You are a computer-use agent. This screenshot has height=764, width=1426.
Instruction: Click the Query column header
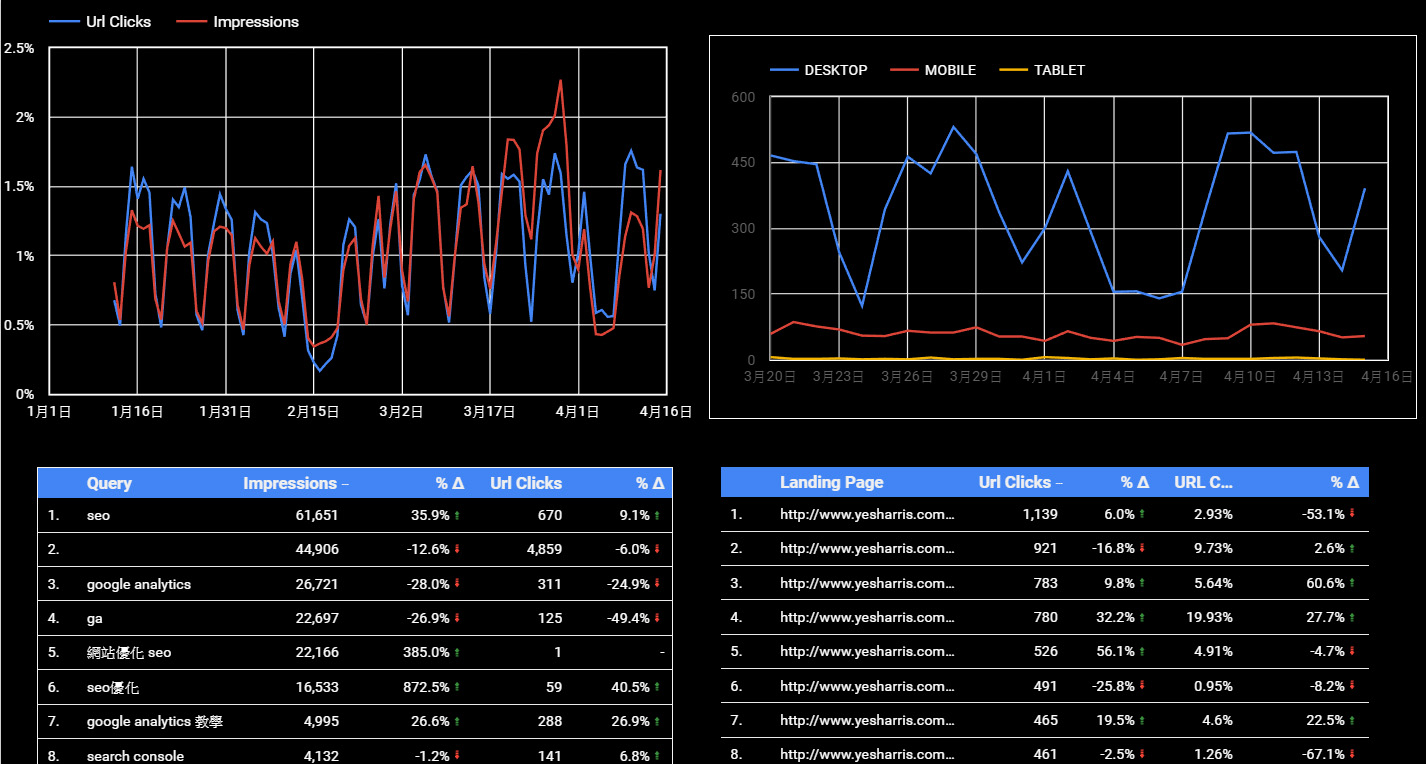[109, 483]
